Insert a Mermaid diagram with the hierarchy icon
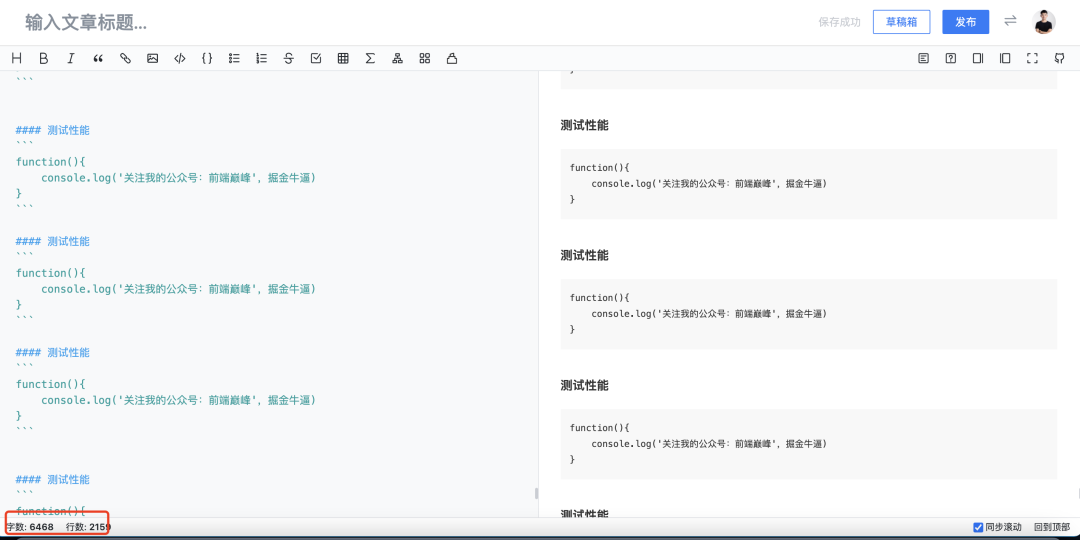Viewport: 1080px width, 540px height. (397, 59)
